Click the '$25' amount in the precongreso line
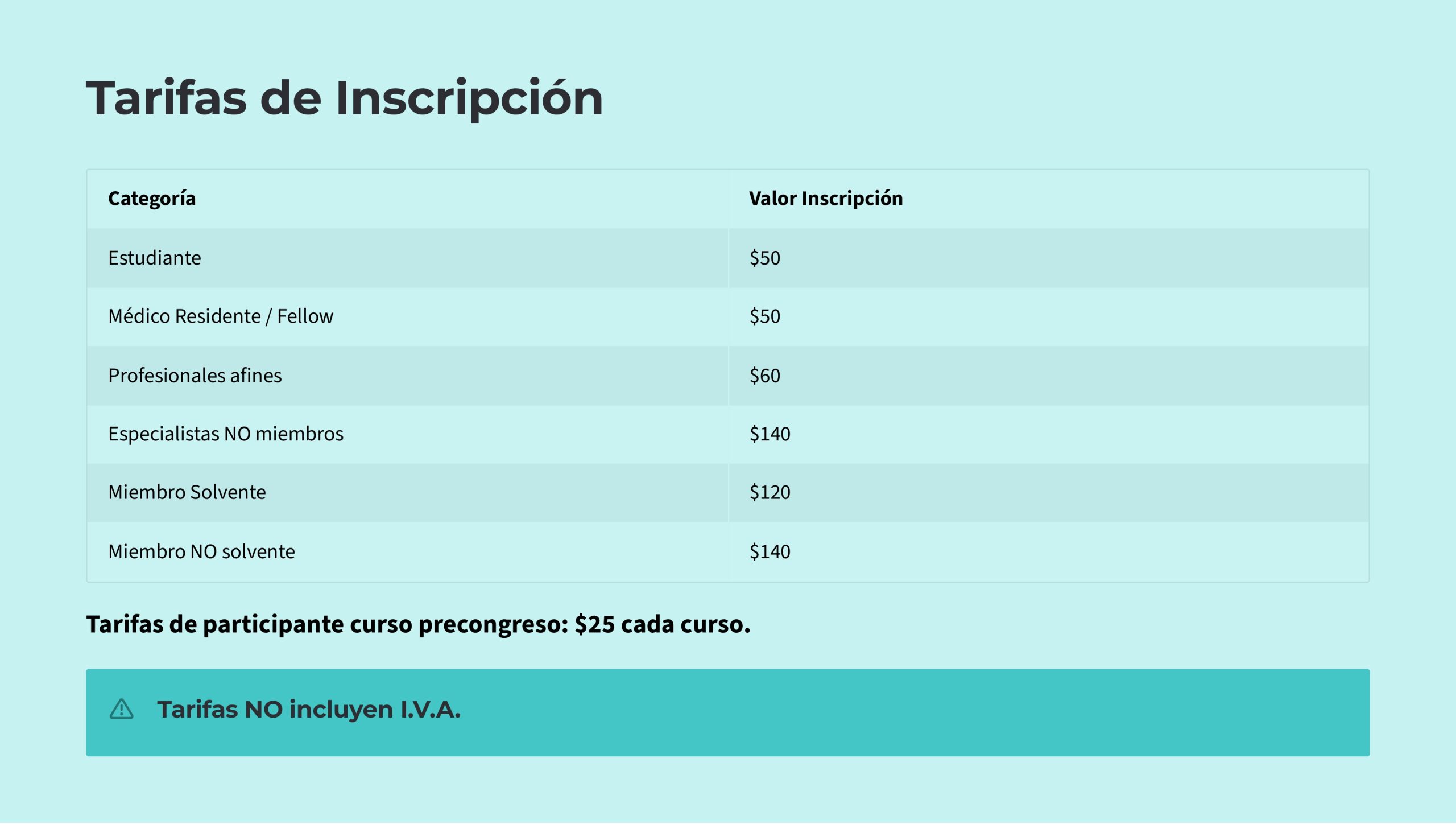 tap(594, 625)
